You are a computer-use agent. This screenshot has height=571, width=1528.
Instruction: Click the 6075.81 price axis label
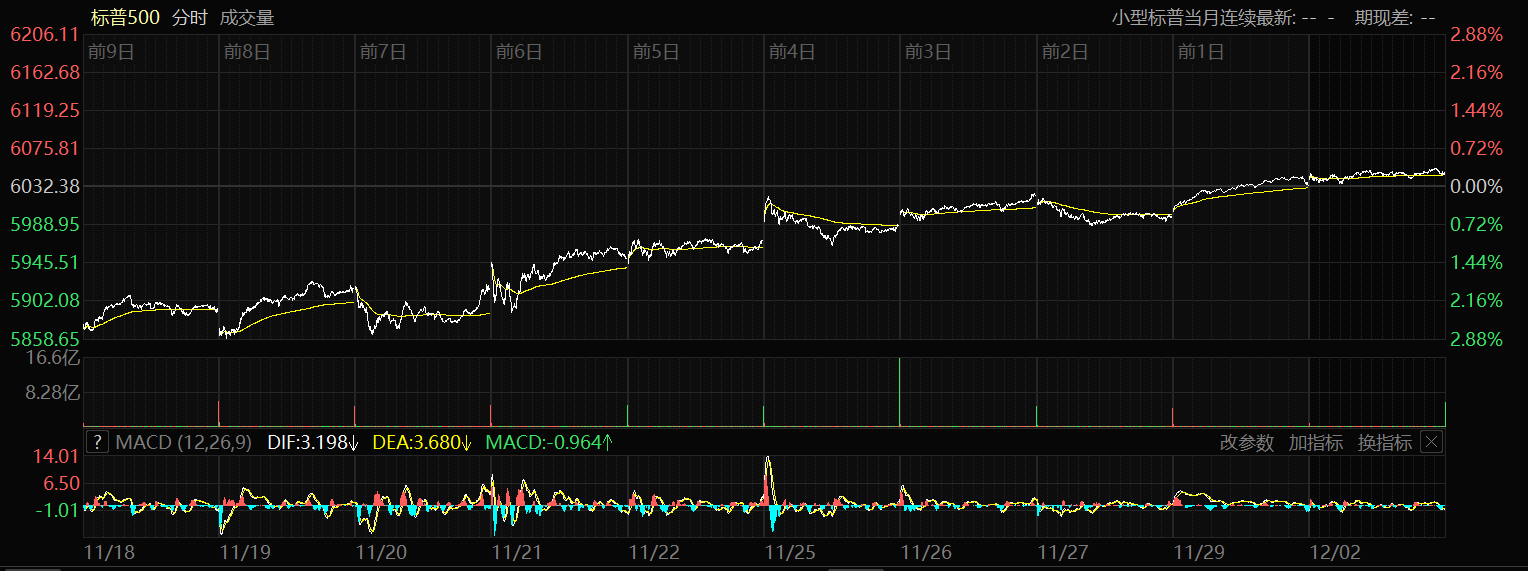tap(45, 148)
